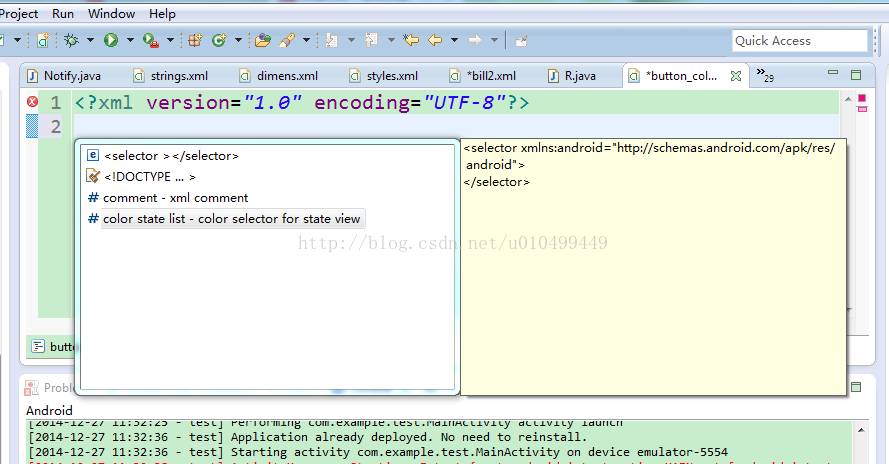Click the editor's bottom source tab
Image resolution: width=889 pixels, height=464 pixels.
pos(52,347)
